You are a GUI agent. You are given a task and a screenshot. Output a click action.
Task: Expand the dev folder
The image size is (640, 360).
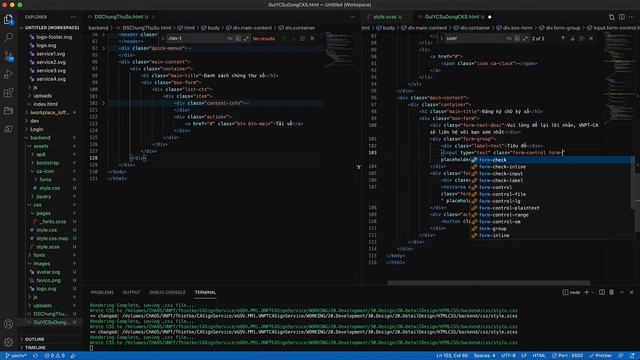[35, 121]
